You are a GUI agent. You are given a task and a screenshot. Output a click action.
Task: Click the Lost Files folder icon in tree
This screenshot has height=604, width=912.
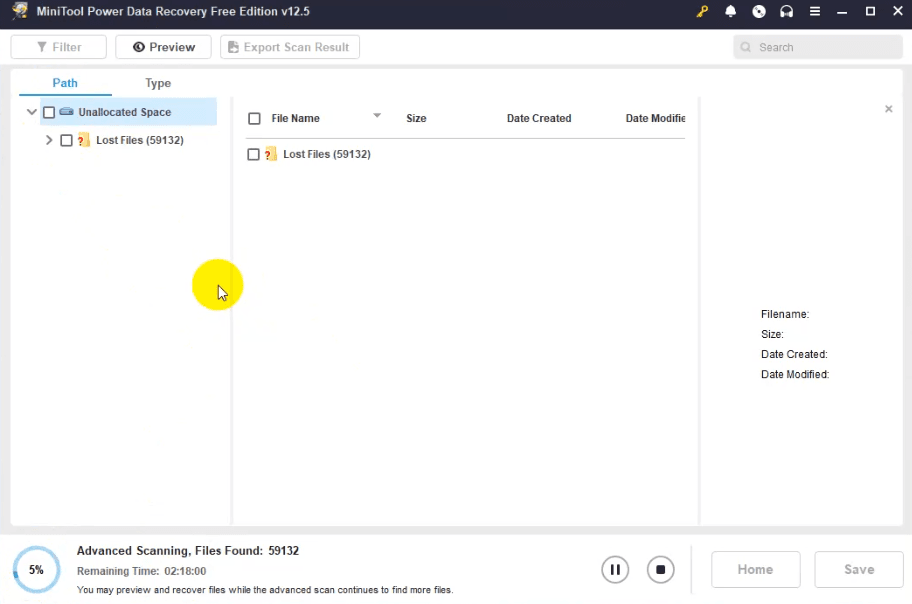[x=83, y=140]
